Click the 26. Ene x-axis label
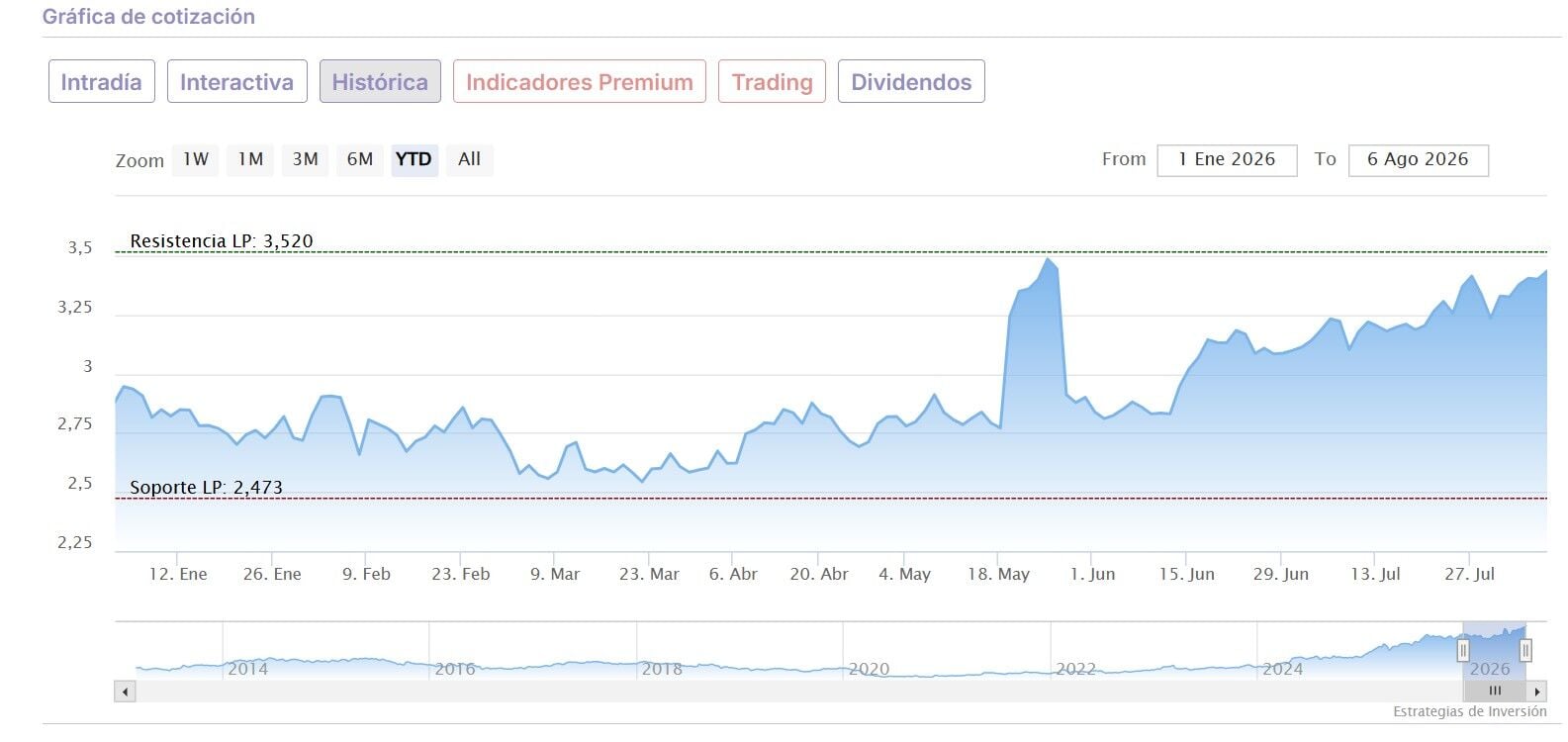The width and height of the screenshot is (1568, 742). click(272, 574)
